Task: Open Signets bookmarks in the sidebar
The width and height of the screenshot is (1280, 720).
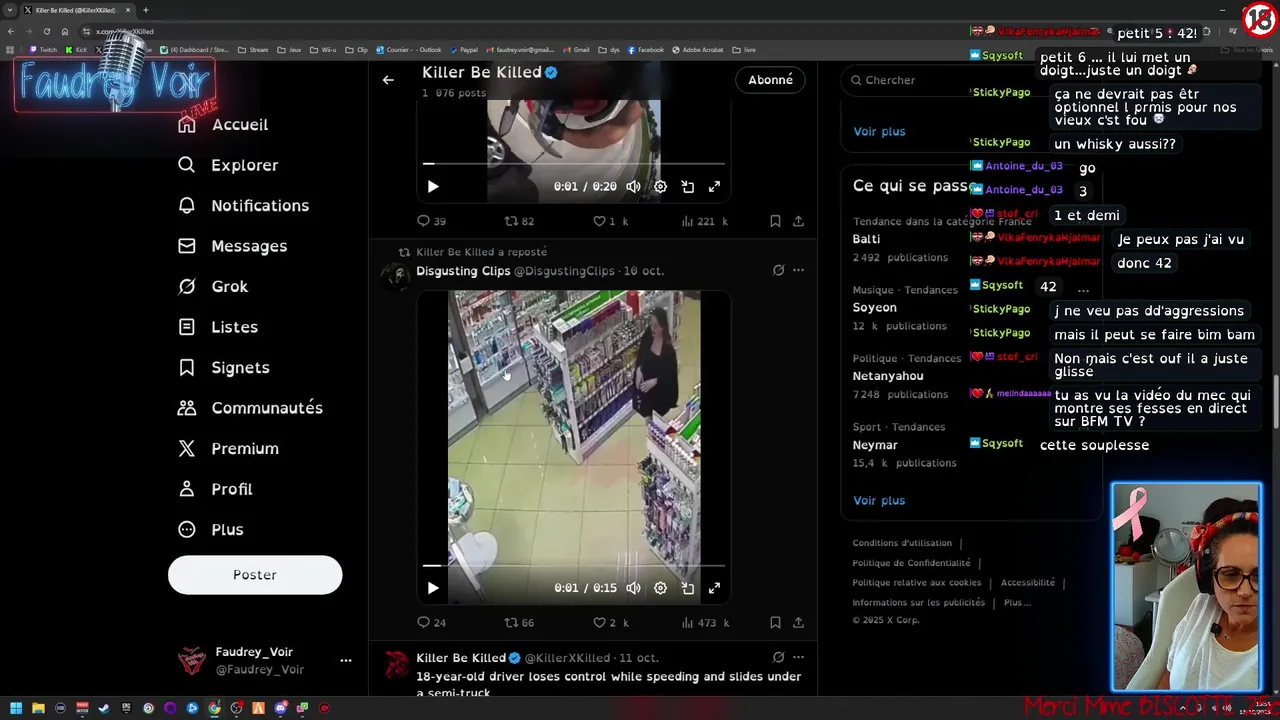Action: pyautogui.click(x=224, y=367)
